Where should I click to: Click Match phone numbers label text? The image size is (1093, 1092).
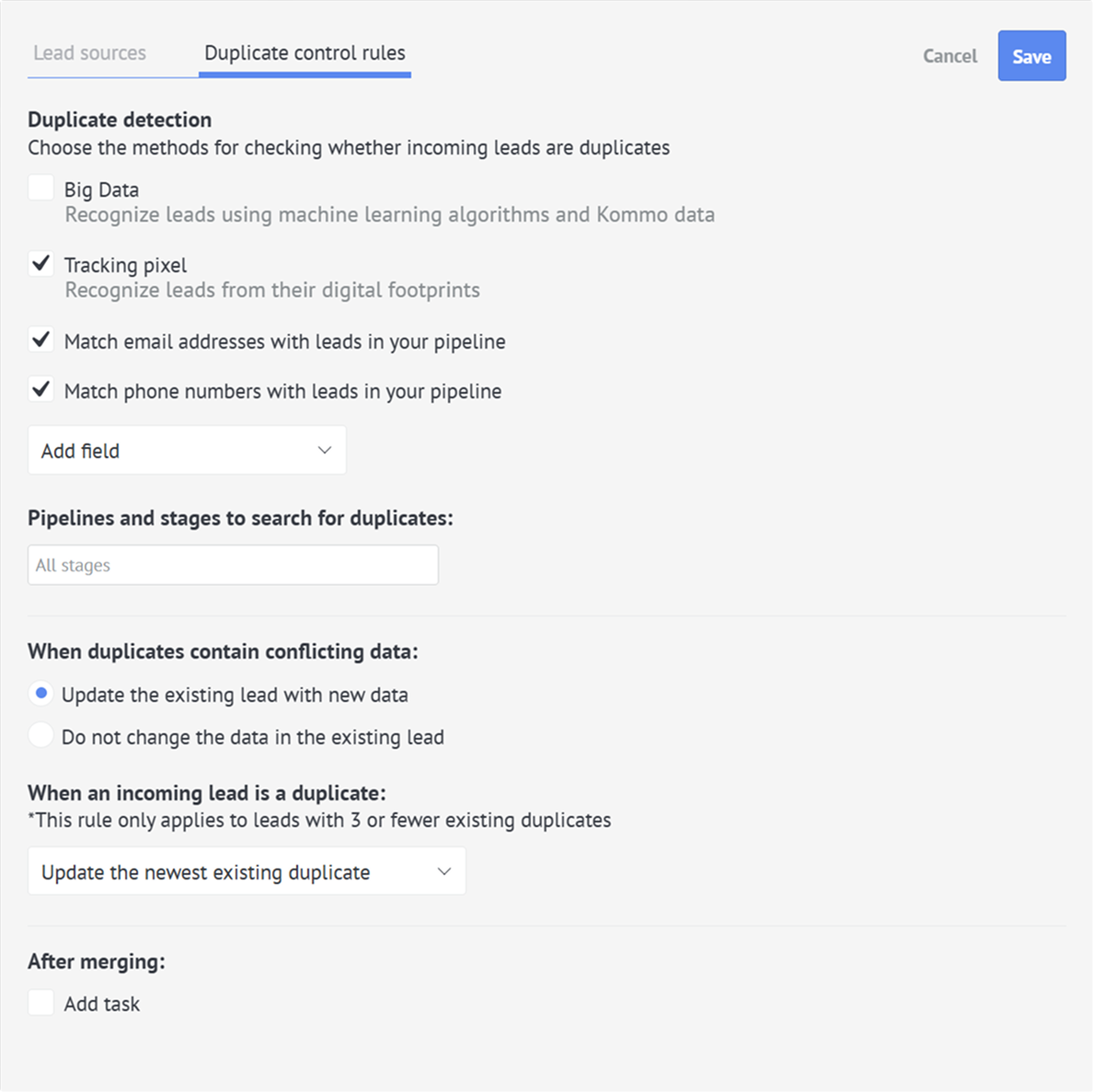click(283, 391)
